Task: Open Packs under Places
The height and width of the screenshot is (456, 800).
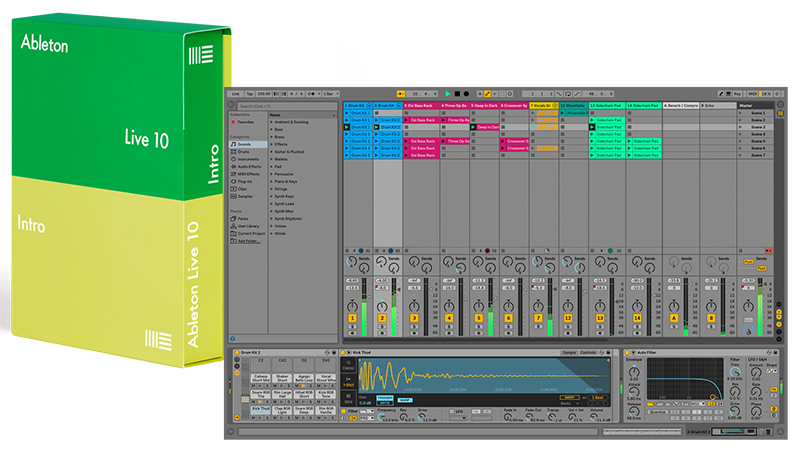Action: tap(247, 218)
